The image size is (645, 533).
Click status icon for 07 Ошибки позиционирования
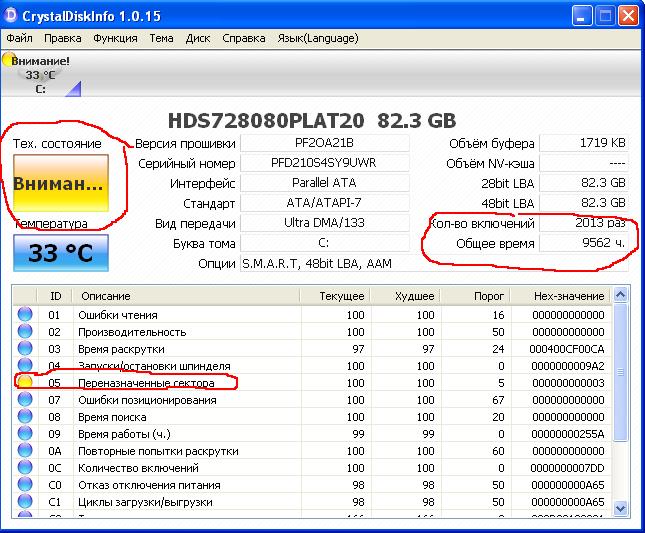click(25, 399)
